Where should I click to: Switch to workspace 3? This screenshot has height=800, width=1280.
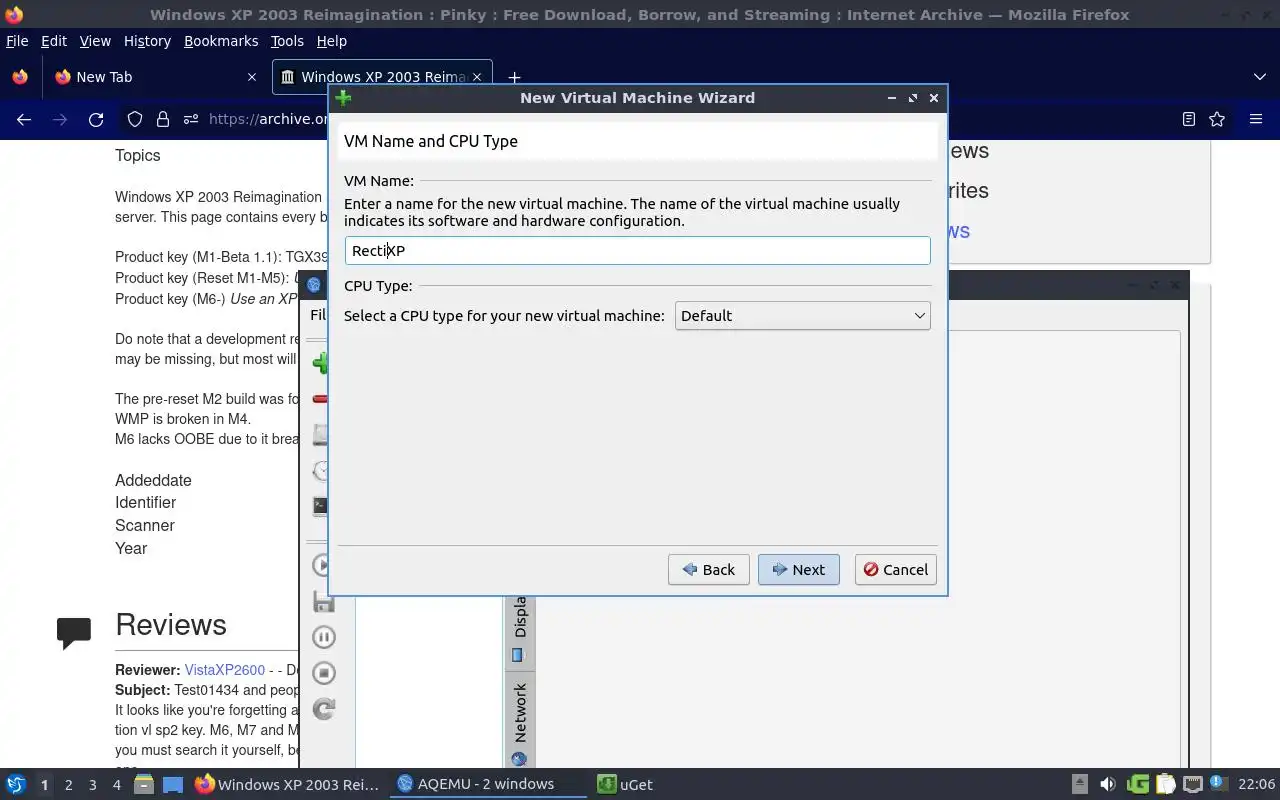pyautogui.click(x=93, y=785)
